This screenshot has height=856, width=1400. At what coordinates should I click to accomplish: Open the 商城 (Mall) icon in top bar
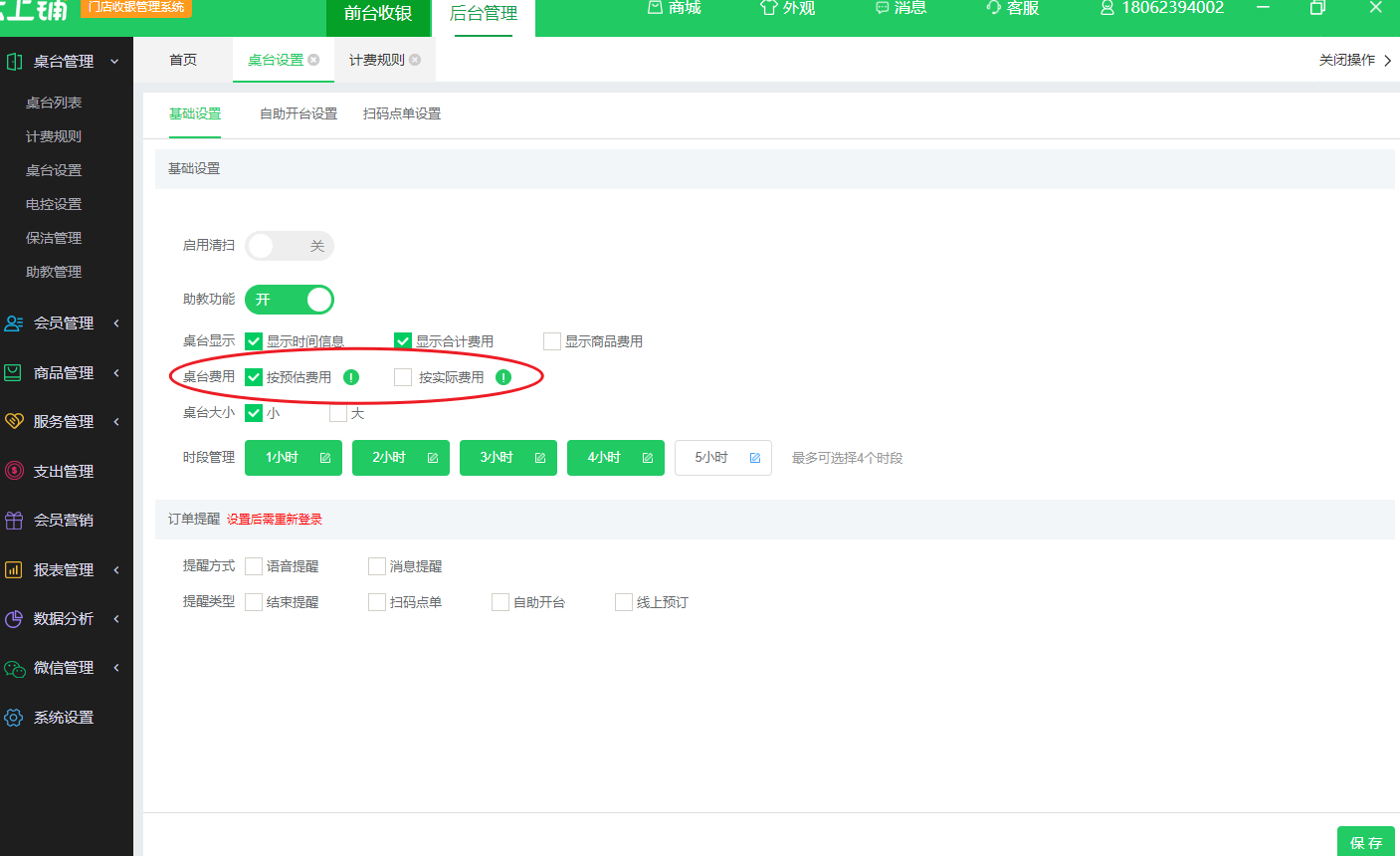pos(674,9)
